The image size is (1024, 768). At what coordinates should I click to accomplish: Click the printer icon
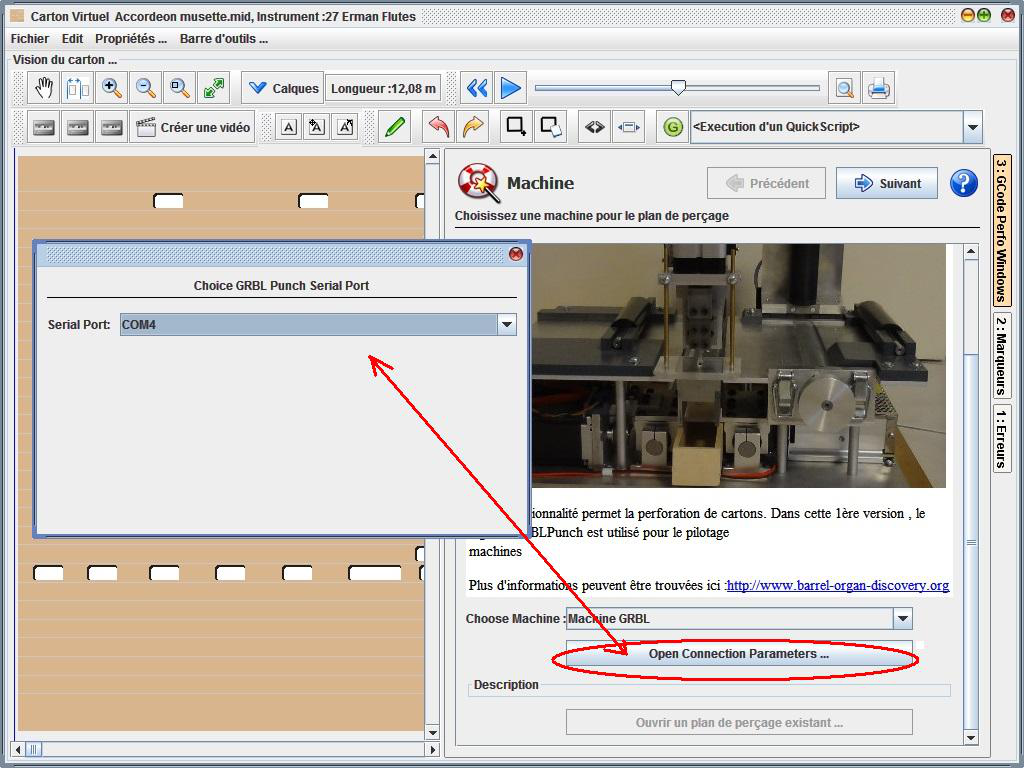point(879,88)
